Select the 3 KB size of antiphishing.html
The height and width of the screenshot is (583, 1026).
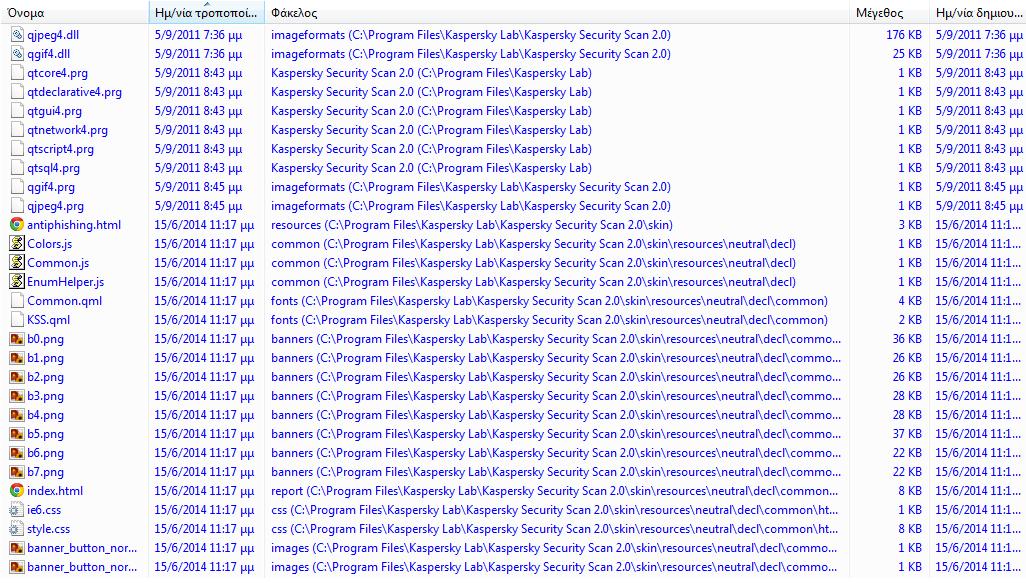point(910,224)
